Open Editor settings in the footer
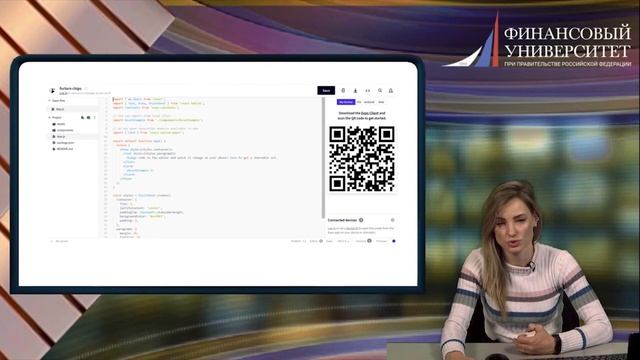The width and height of the screenshot is (640, 360). (316, 241)
